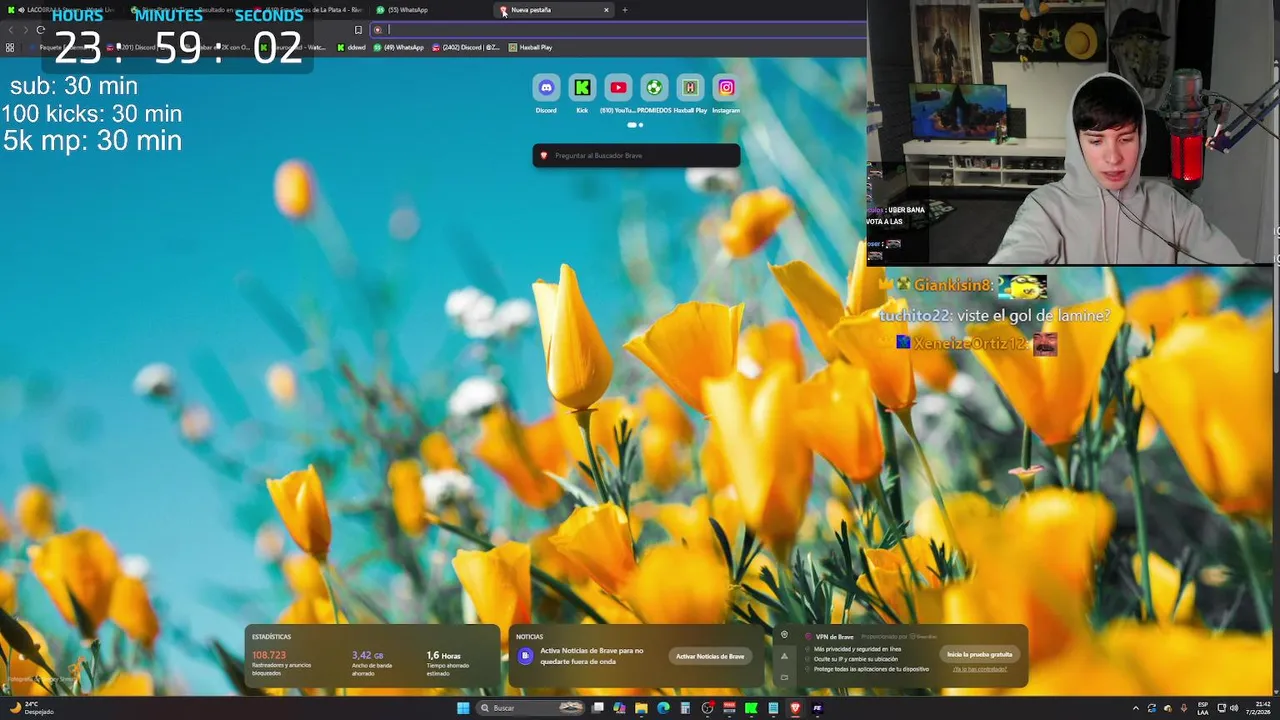Click the Brave search box on page

(636, 155)
